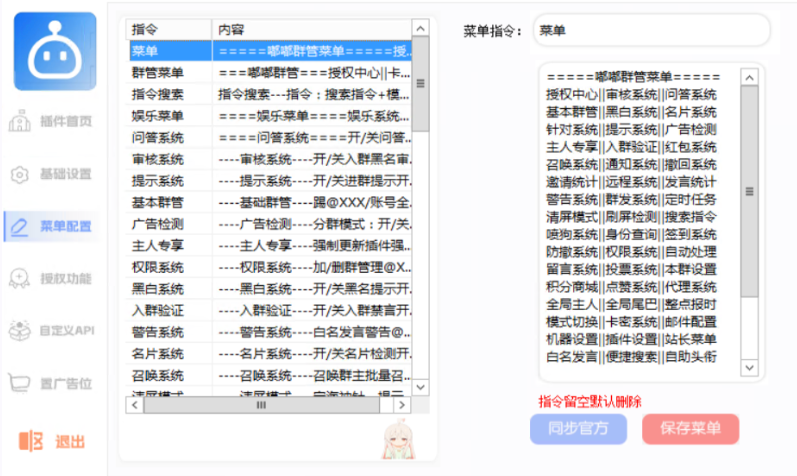
Task: Click text area vertical scrollbar thumb
Action: click(749, 192)
